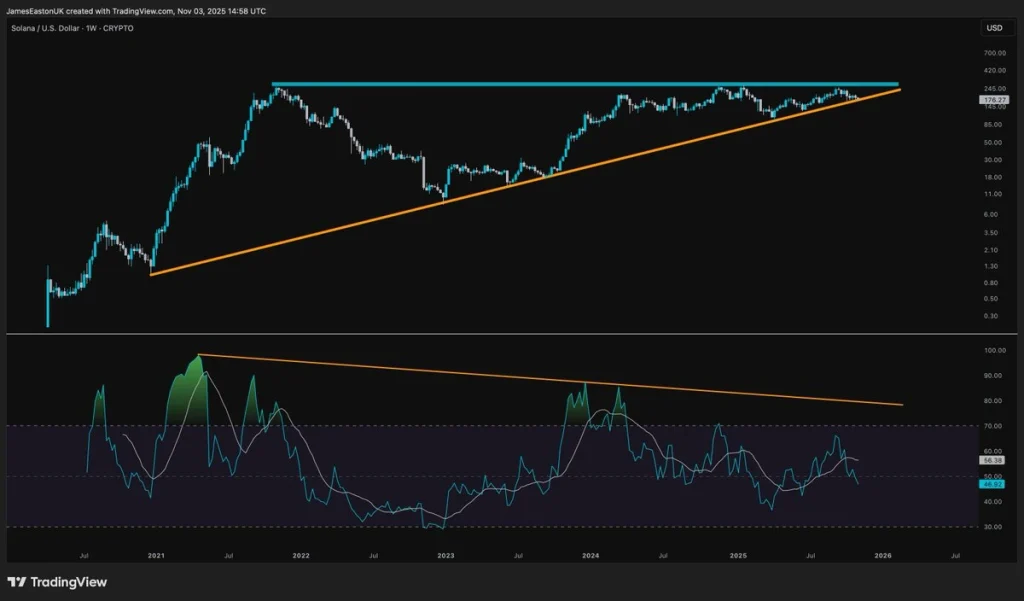
Task: Click the TradingView logo icon bottom-left
Action: 14,579
